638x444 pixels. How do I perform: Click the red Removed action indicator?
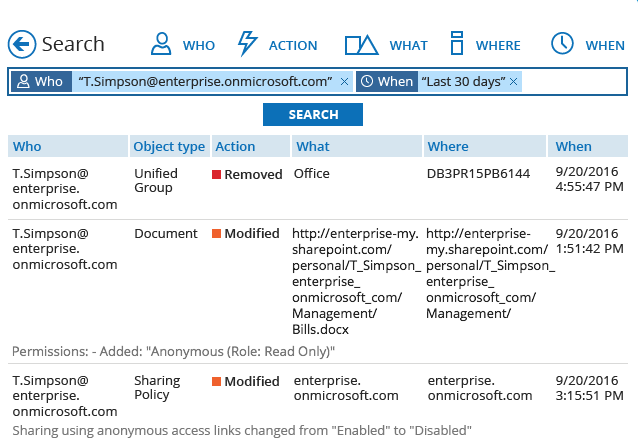216,175
